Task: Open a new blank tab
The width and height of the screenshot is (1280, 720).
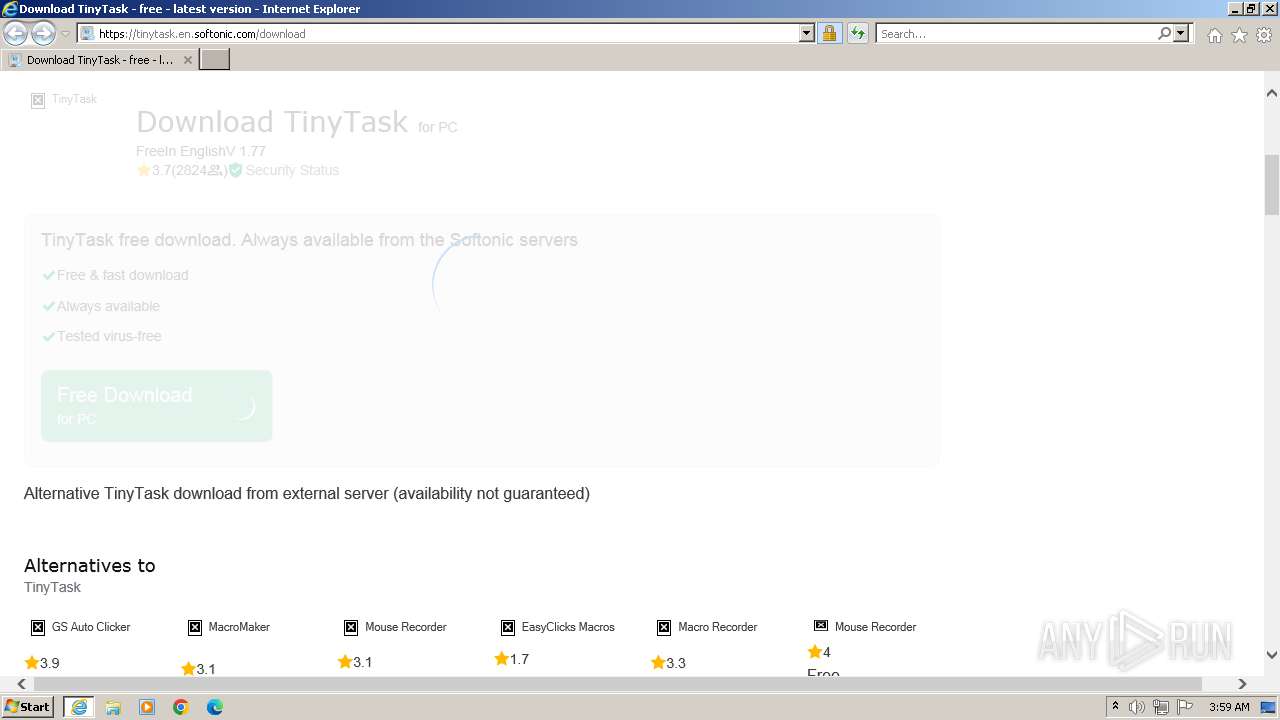Action: 215,60
